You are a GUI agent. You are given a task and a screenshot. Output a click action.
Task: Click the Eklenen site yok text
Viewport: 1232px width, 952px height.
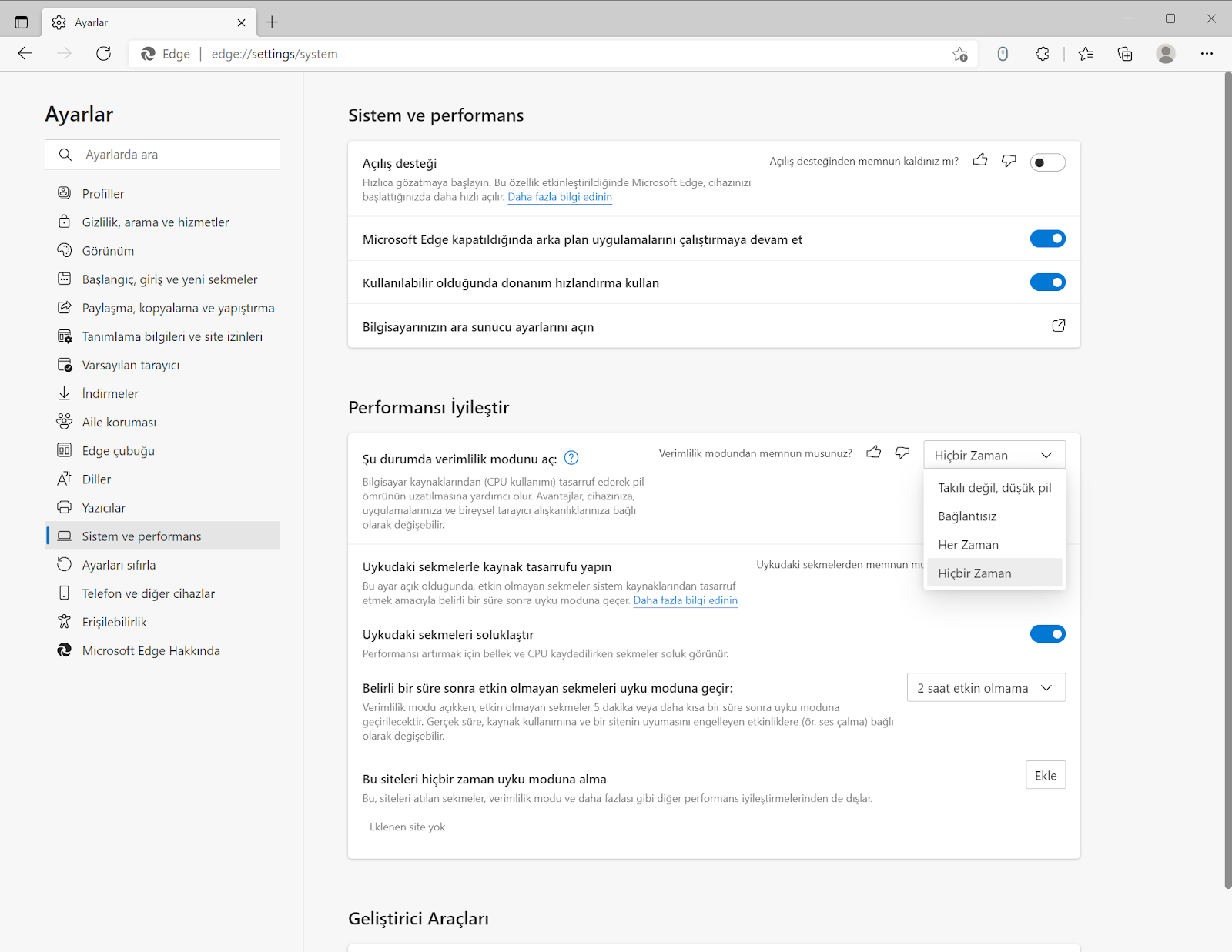point(407,827)
